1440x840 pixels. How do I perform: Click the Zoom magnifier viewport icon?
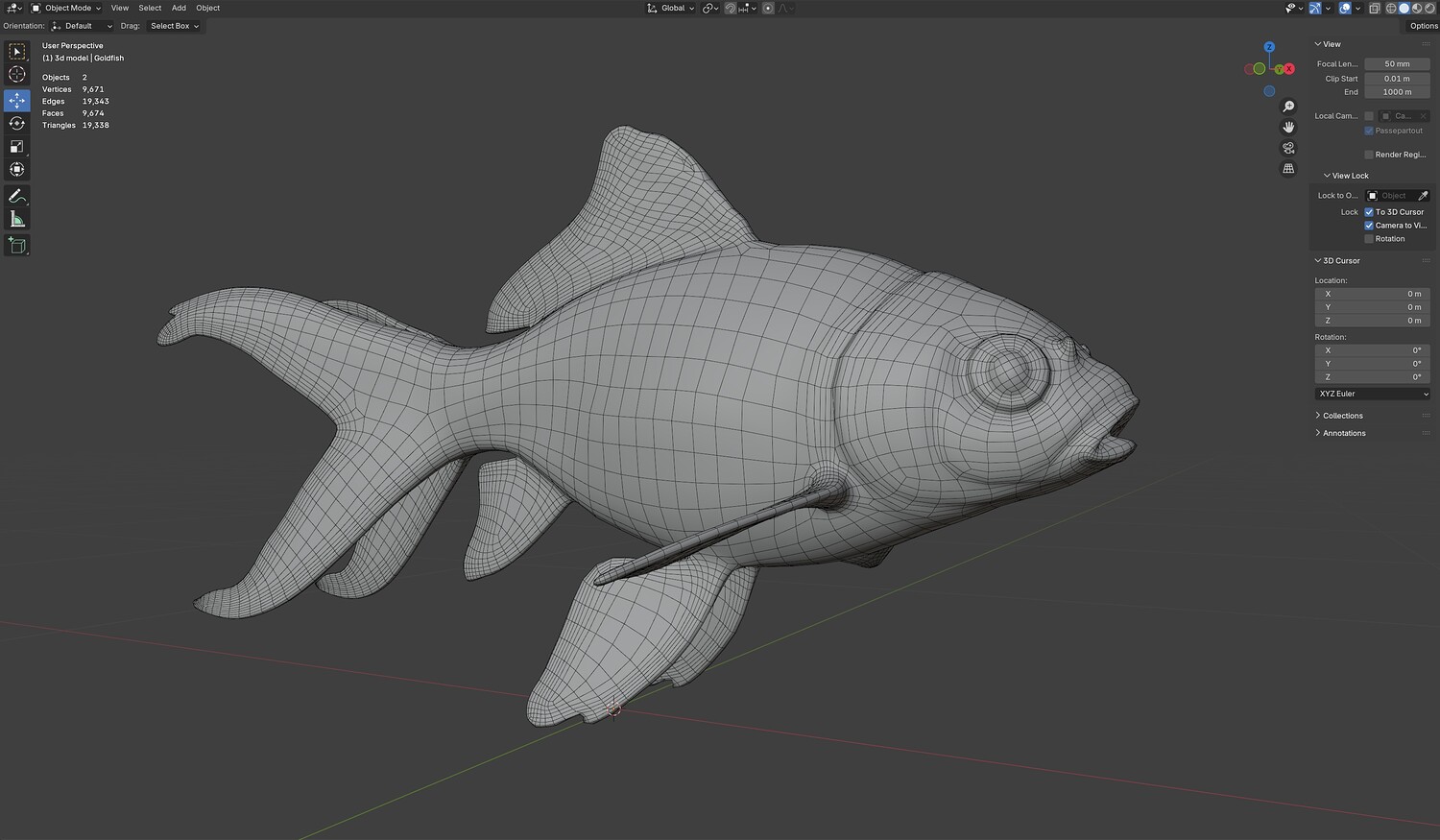(x=1288, y=107)
